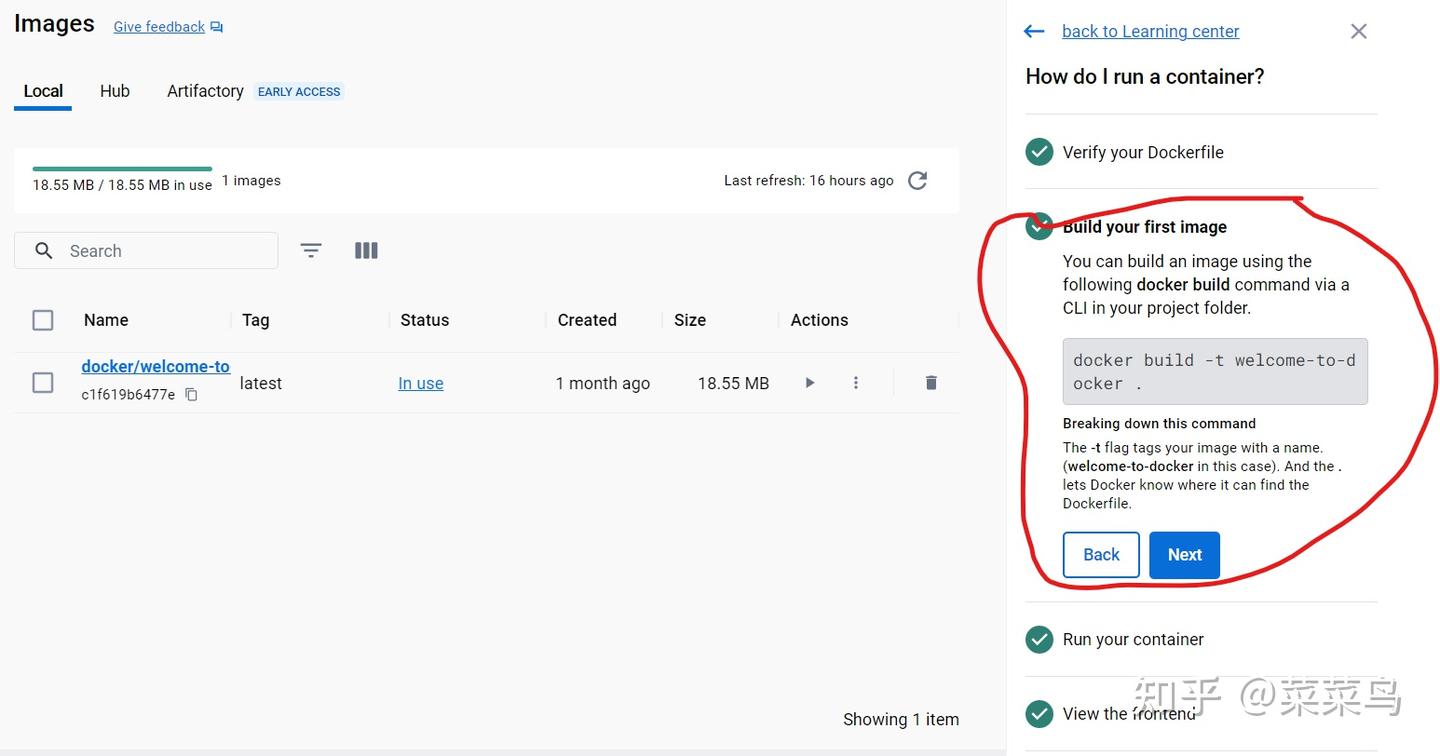
Task: Open the Artifactory tab
Action: point(205,91)
